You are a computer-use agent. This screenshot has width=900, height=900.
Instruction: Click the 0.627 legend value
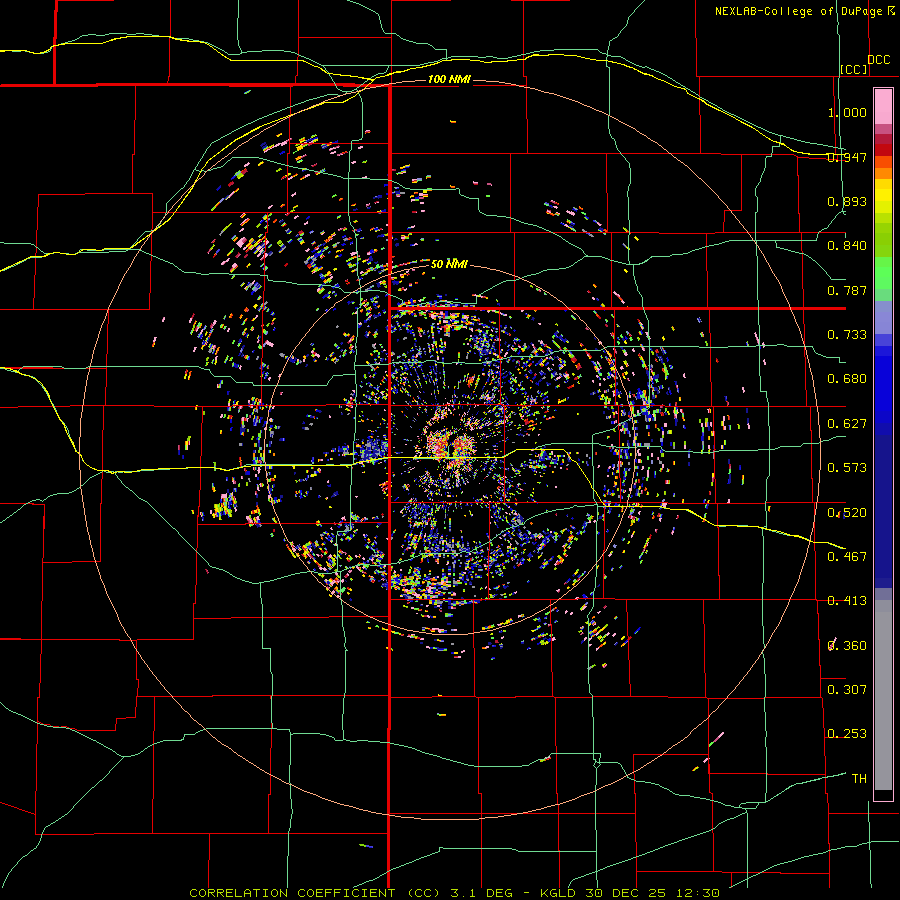point(847,424)
